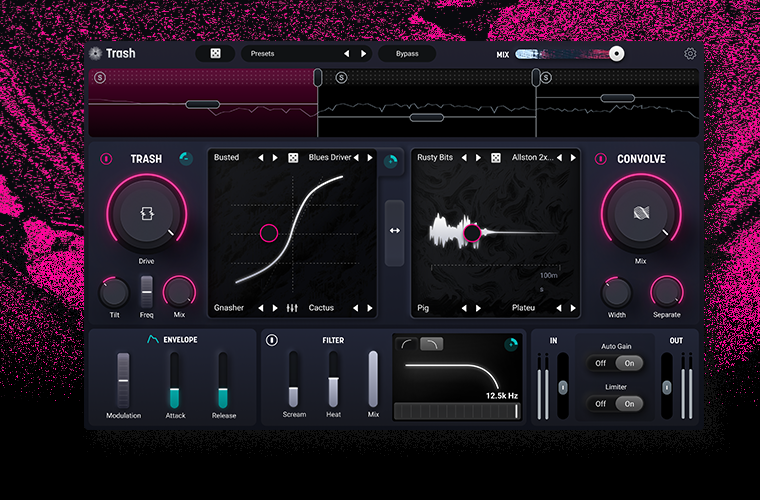Click the Trash Drive knob
This screenshot has width=760, height=500.
[x=147, y=214]
